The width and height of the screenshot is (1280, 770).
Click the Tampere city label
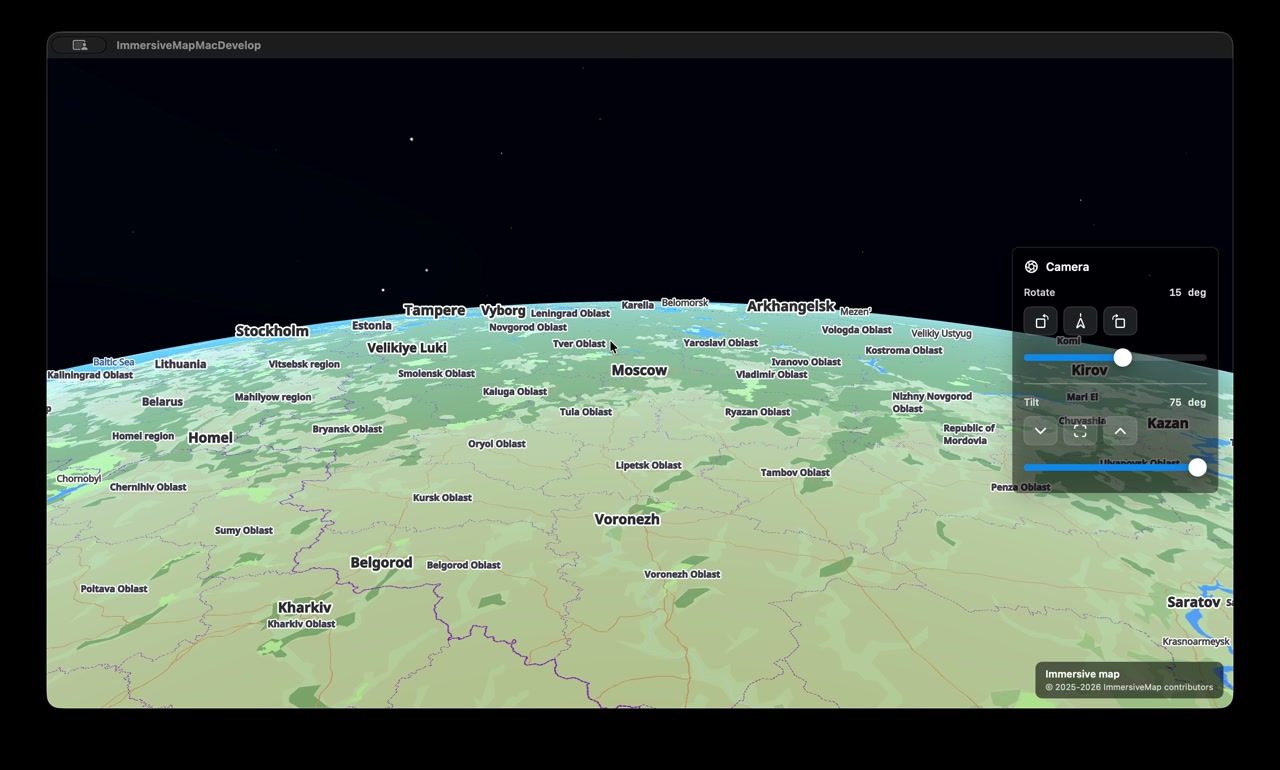[434, 311]
